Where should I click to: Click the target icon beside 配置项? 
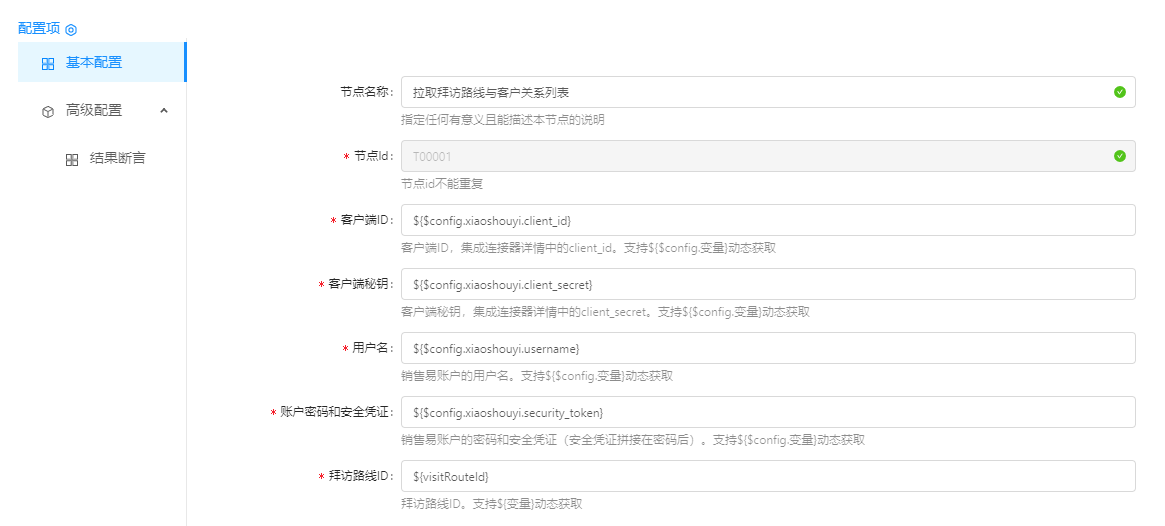tap(71, 30)
